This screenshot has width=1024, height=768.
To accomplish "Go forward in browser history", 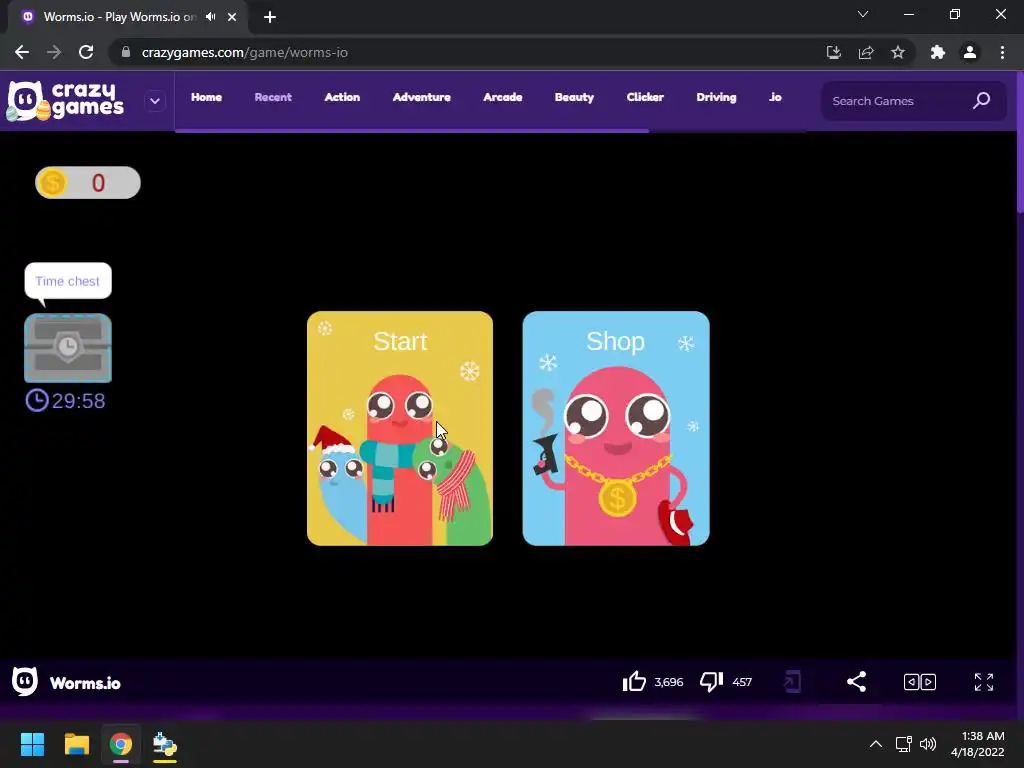I will coord(54,52).
